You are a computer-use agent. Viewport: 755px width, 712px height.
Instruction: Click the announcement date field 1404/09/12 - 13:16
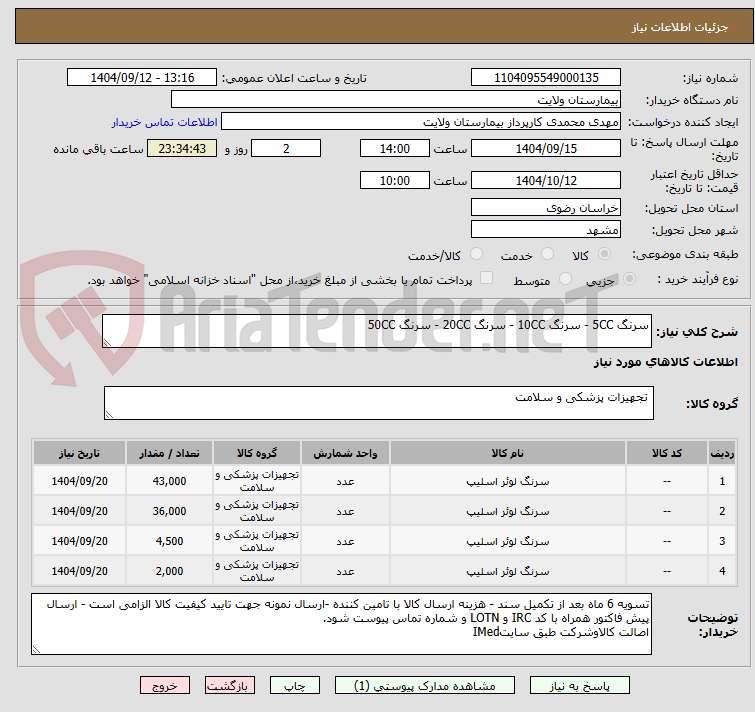(142, 78)
